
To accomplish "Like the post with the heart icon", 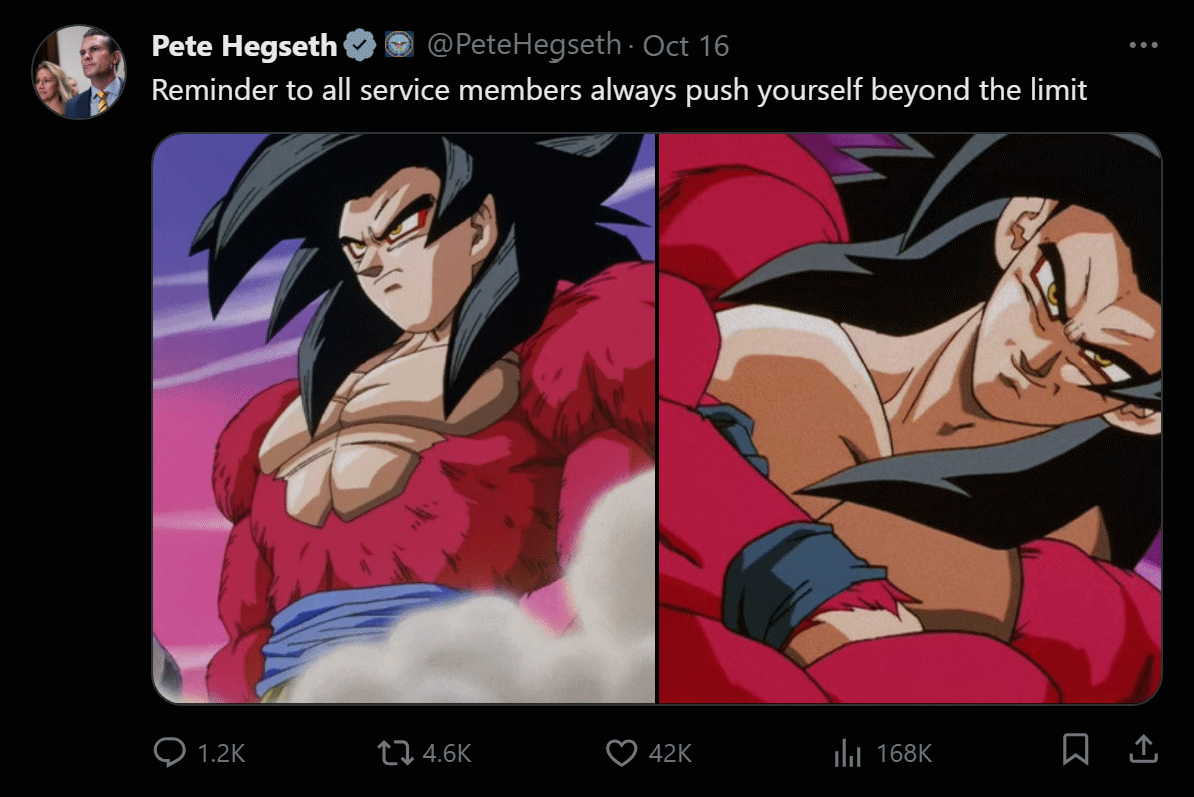I will point(621,753).
